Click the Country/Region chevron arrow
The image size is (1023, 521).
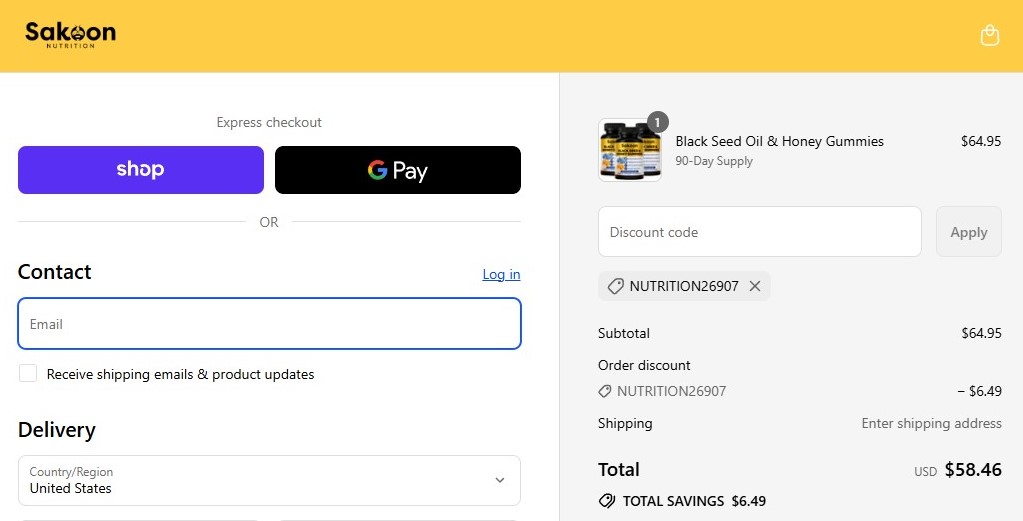pyautogui.click(x=500, y=481)
